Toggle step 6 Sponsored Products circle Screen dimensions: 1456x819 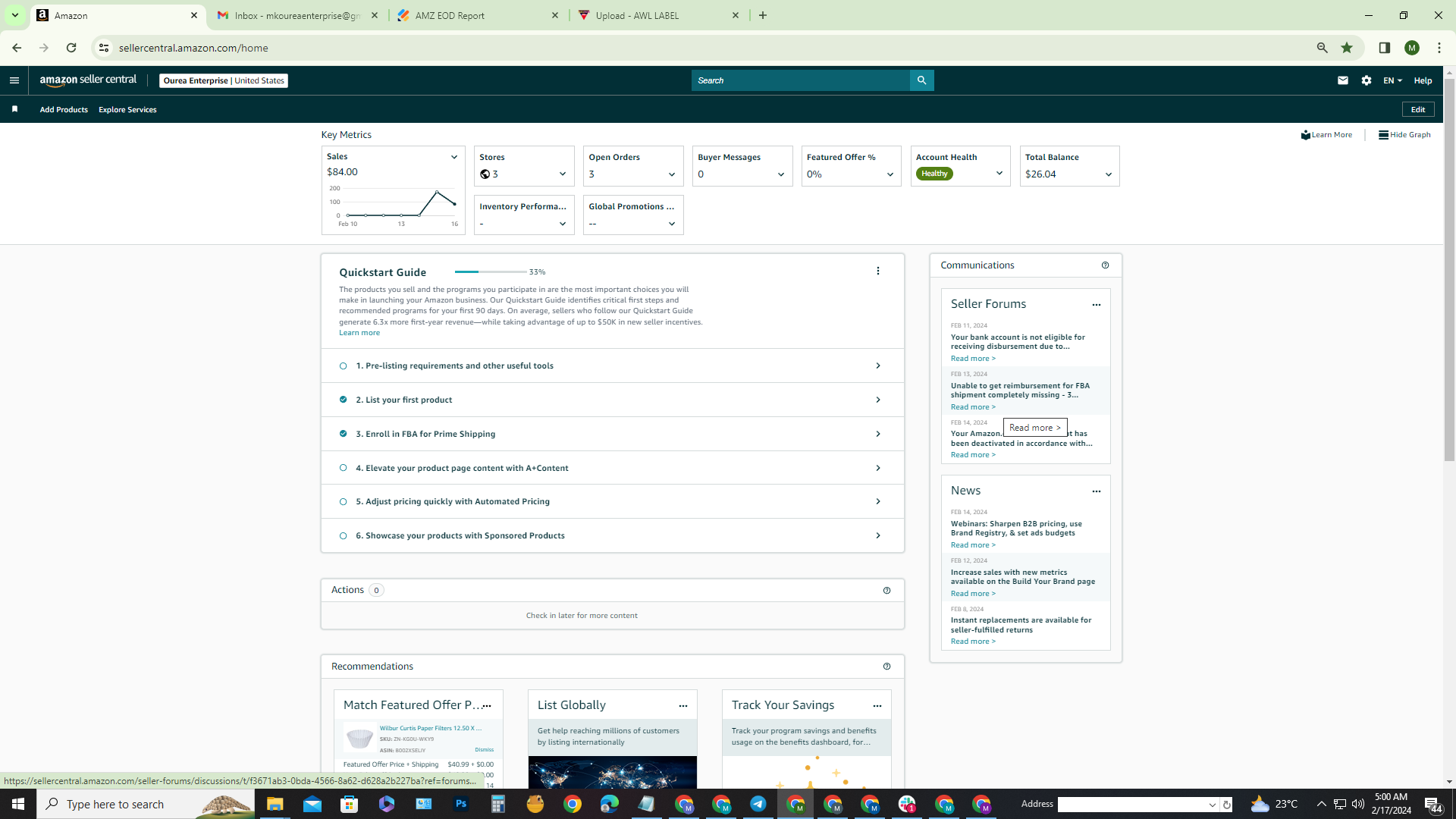click(343, 536)
